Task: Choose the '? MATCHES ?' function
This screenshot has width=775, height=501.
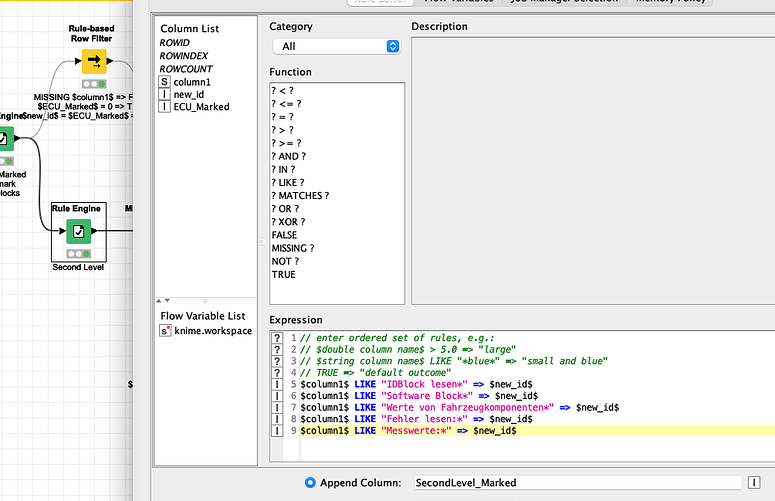Action: pos(300,196)
